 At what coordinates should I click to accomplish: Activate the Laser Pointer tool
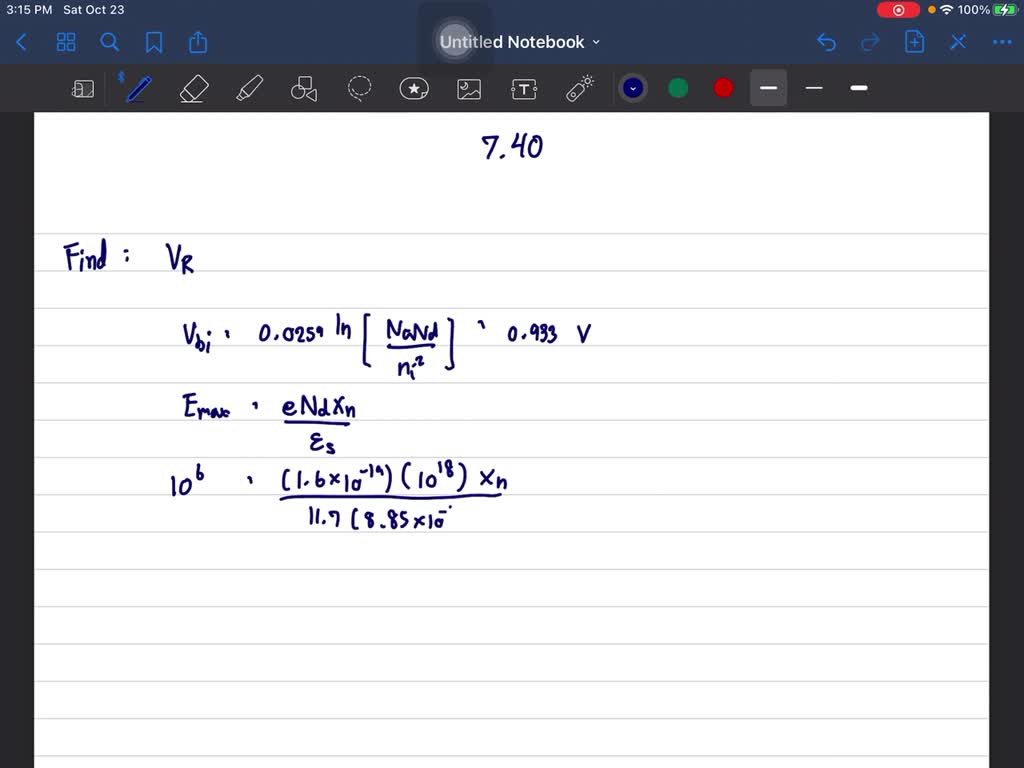click(x=579, y=88)
